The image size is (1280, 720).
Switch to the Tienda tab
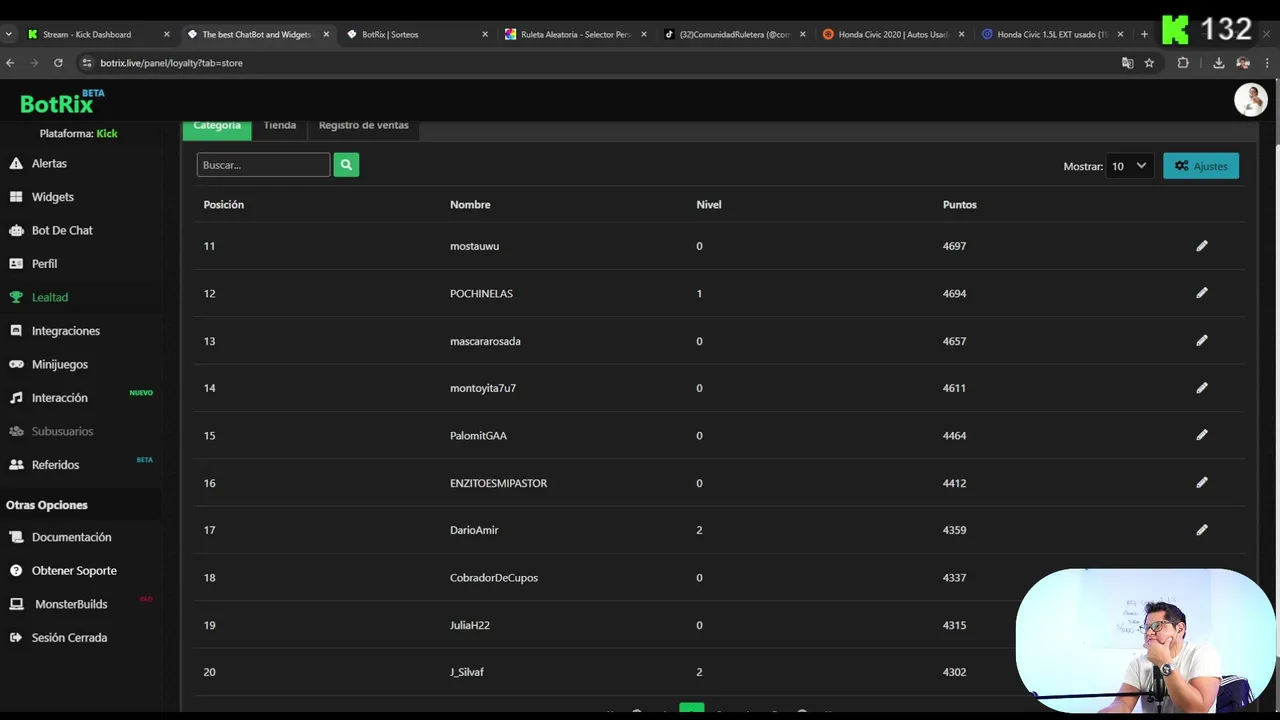280,127
